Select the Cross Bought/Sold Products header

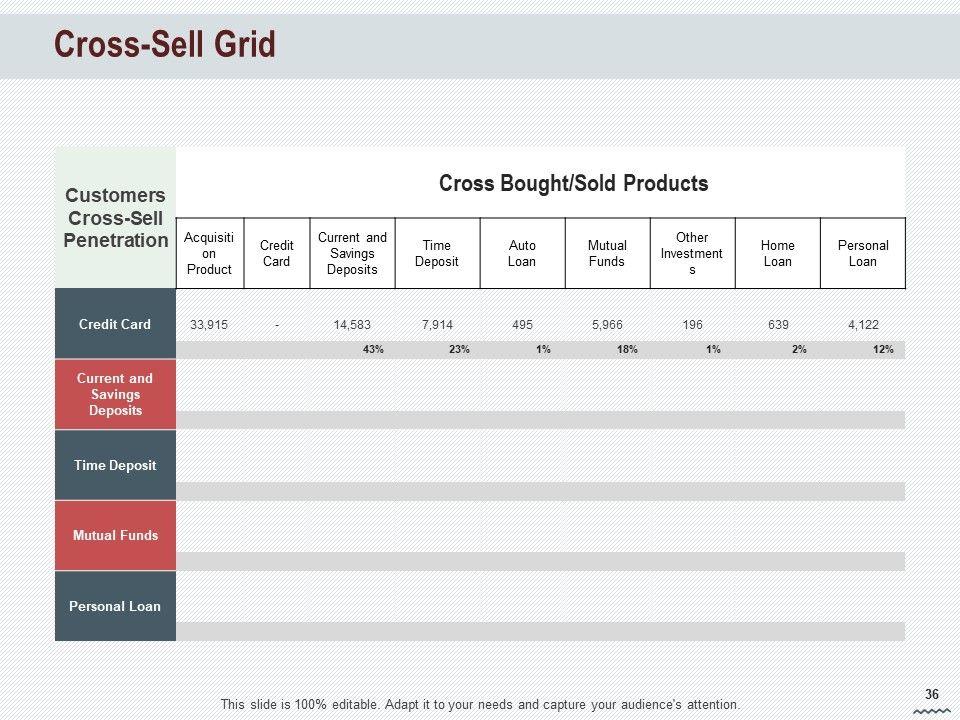click(573, 183)
